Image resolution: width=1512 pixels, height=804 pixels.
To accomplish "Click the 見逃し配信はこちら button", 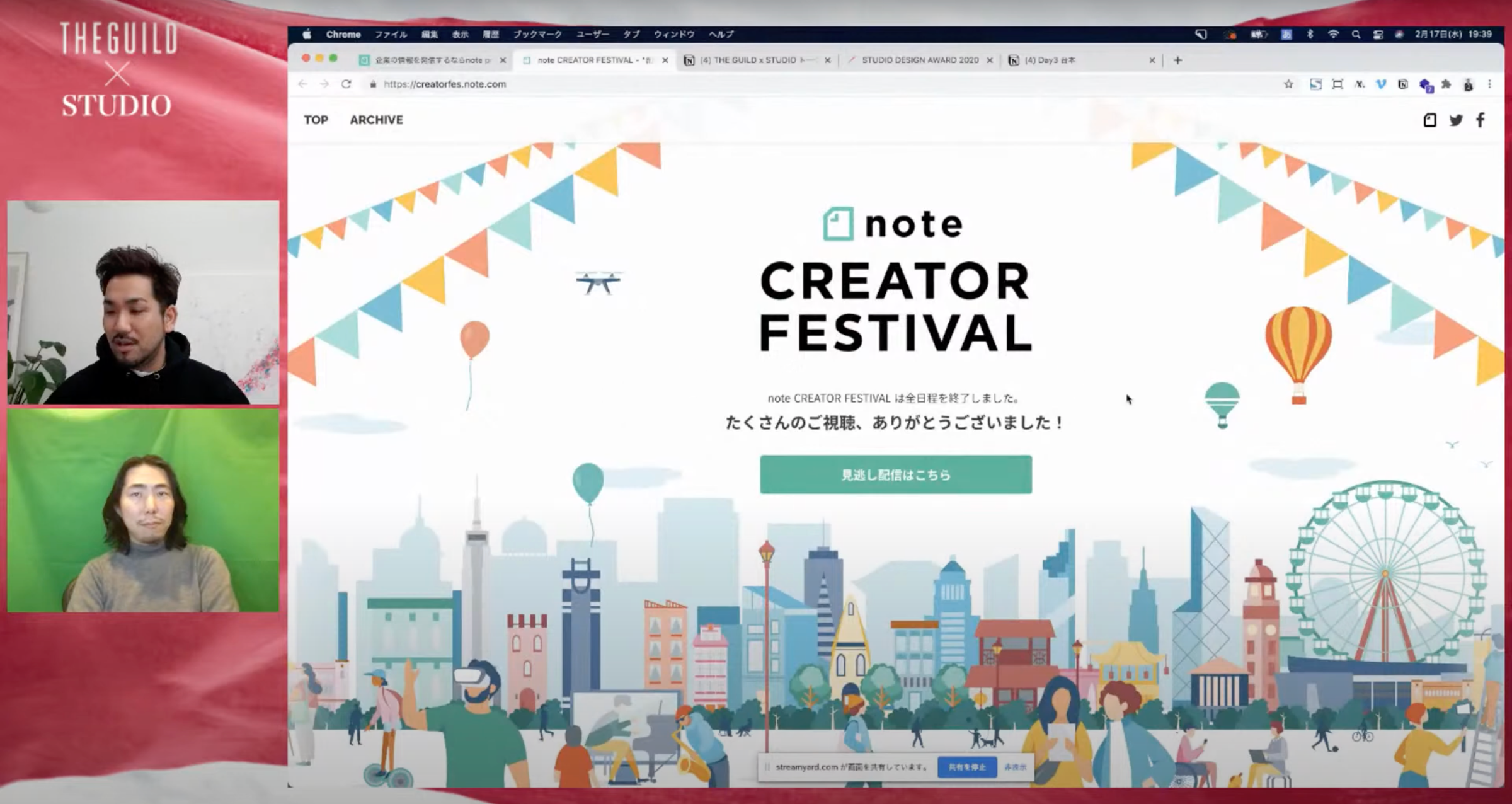I will pos(895,474).
